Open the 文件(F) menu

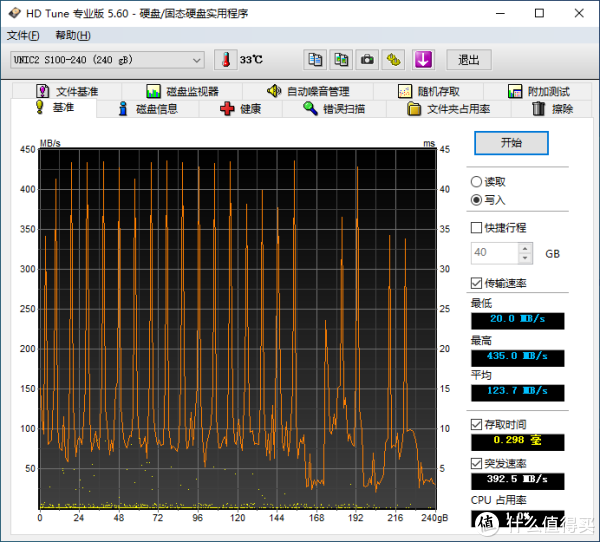tap(23, 36)
